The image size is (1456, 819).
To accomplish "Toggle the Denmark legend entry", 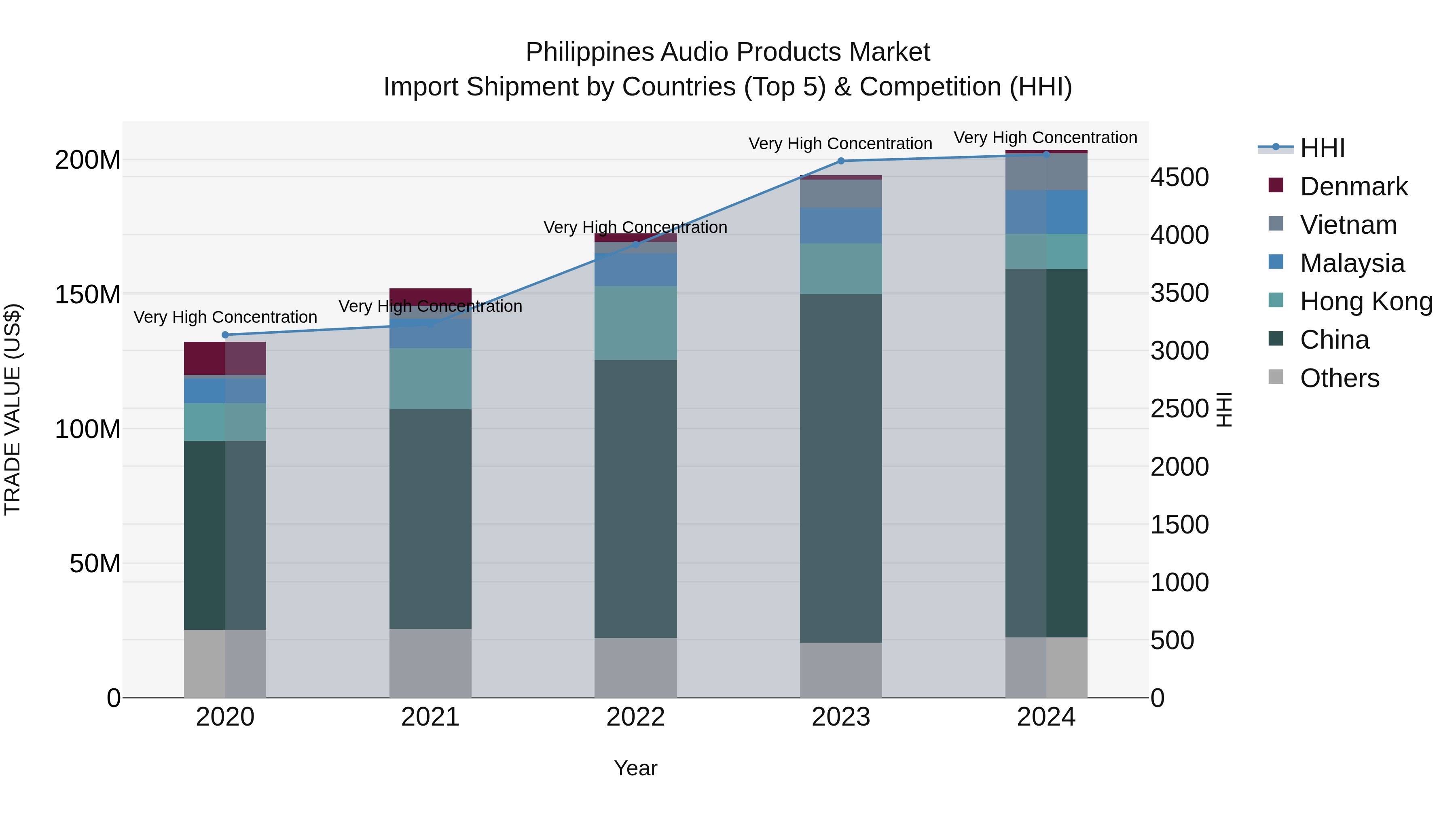I will (x=1338, y=186).
